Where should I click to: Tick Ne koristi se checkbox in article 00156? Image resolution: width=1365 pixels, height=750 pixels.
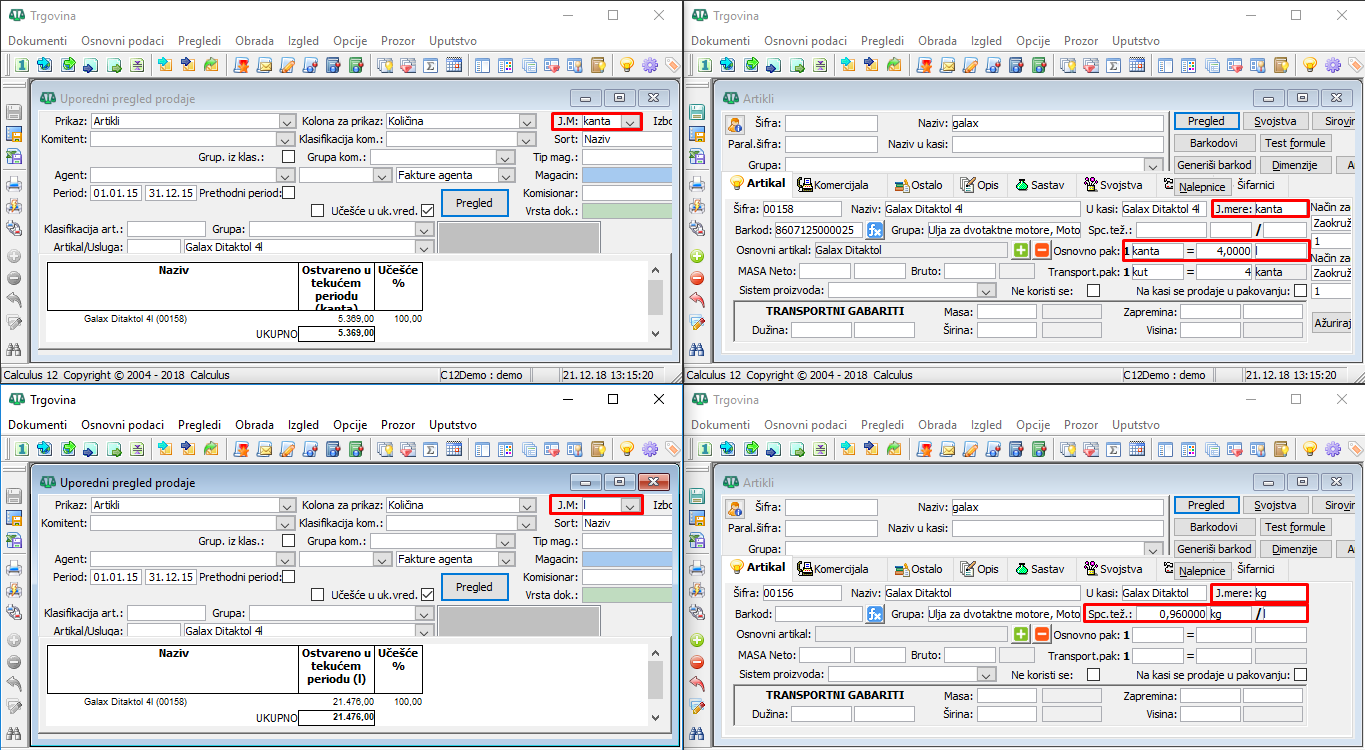[x=1093, y=675]
